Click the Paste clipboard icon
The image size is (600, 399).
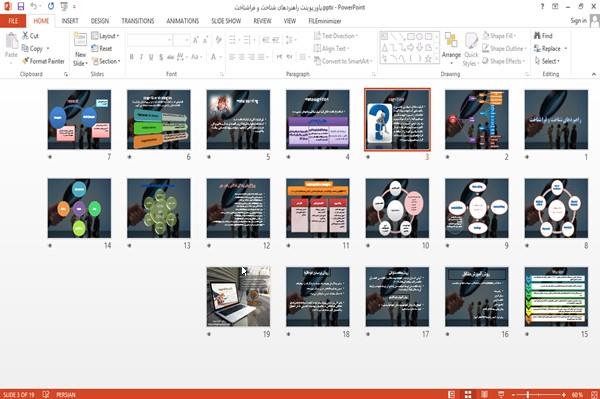point(11,41)
